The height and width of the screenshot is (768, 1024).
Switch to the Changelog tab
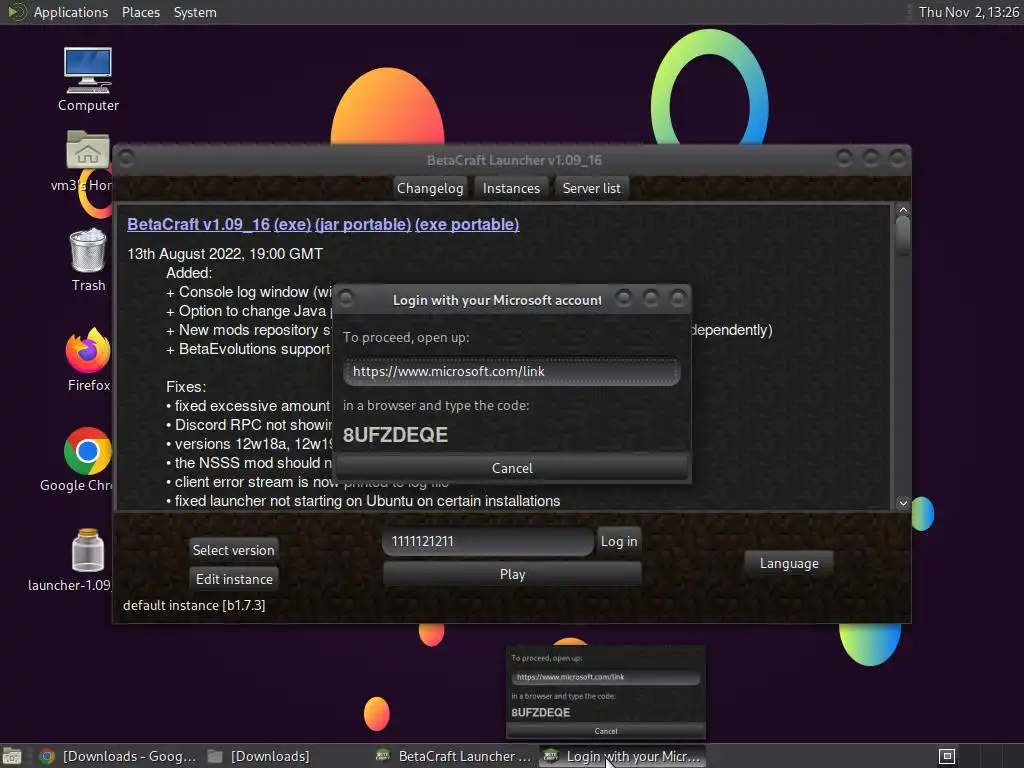point(430,188)
